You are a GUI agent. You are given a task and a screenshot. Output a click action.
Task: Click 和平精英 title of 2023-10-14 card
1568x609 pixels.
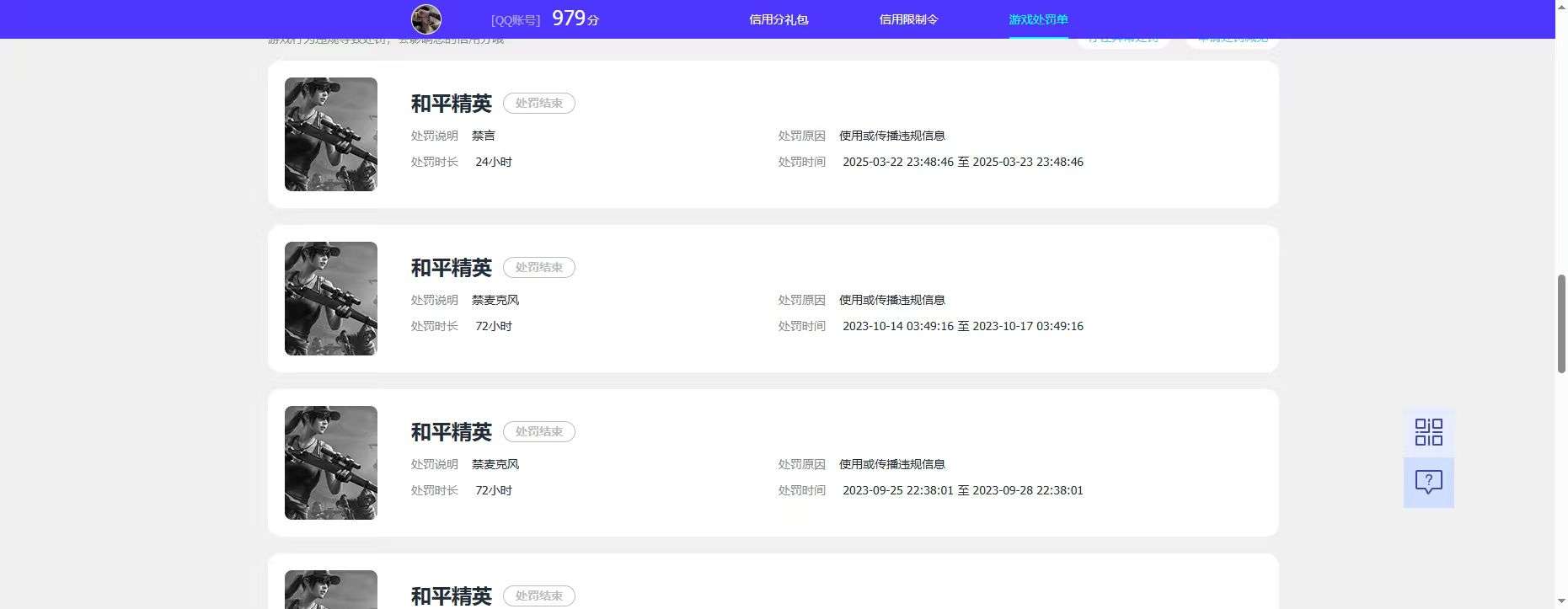[x=452, y=268]
